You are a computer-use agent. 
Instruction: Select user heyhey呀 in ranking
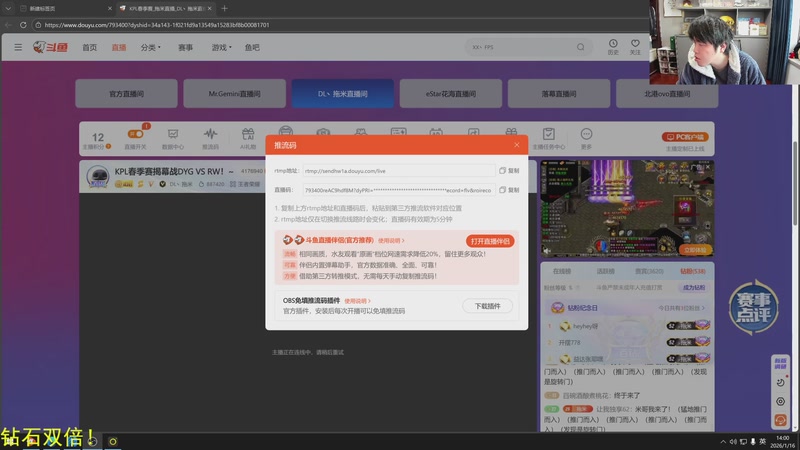click(x=585, y=326)
